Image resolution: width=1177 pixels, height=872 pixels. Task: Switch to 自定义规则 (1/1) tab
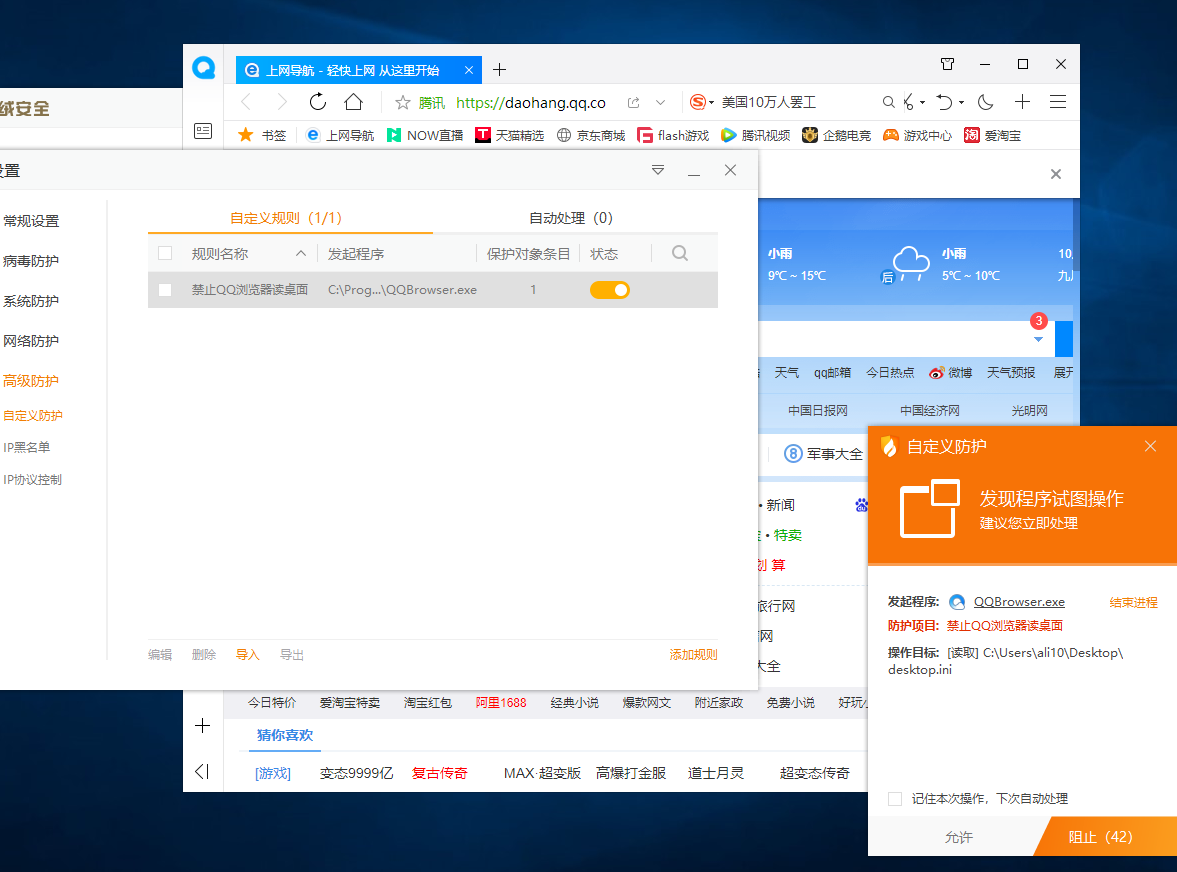pos(286,218)
